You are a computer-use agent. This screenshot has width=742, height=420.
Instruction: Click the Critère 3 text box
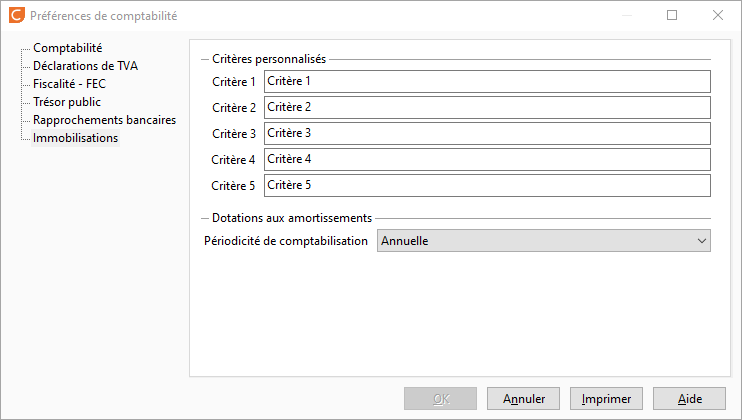(487, 133)
